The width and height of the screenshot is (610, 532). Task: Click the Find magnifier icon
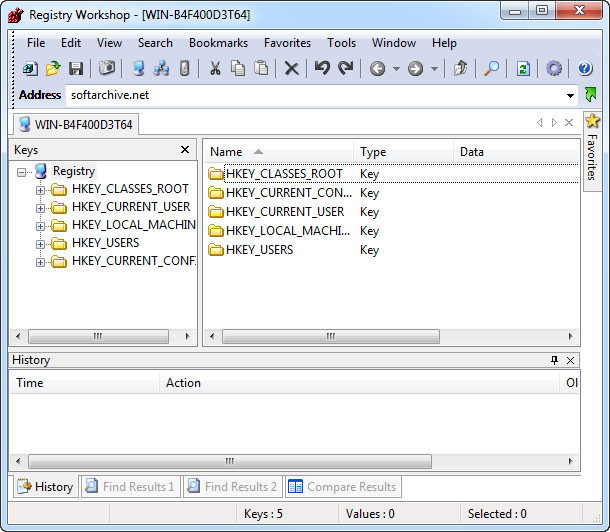491,68
